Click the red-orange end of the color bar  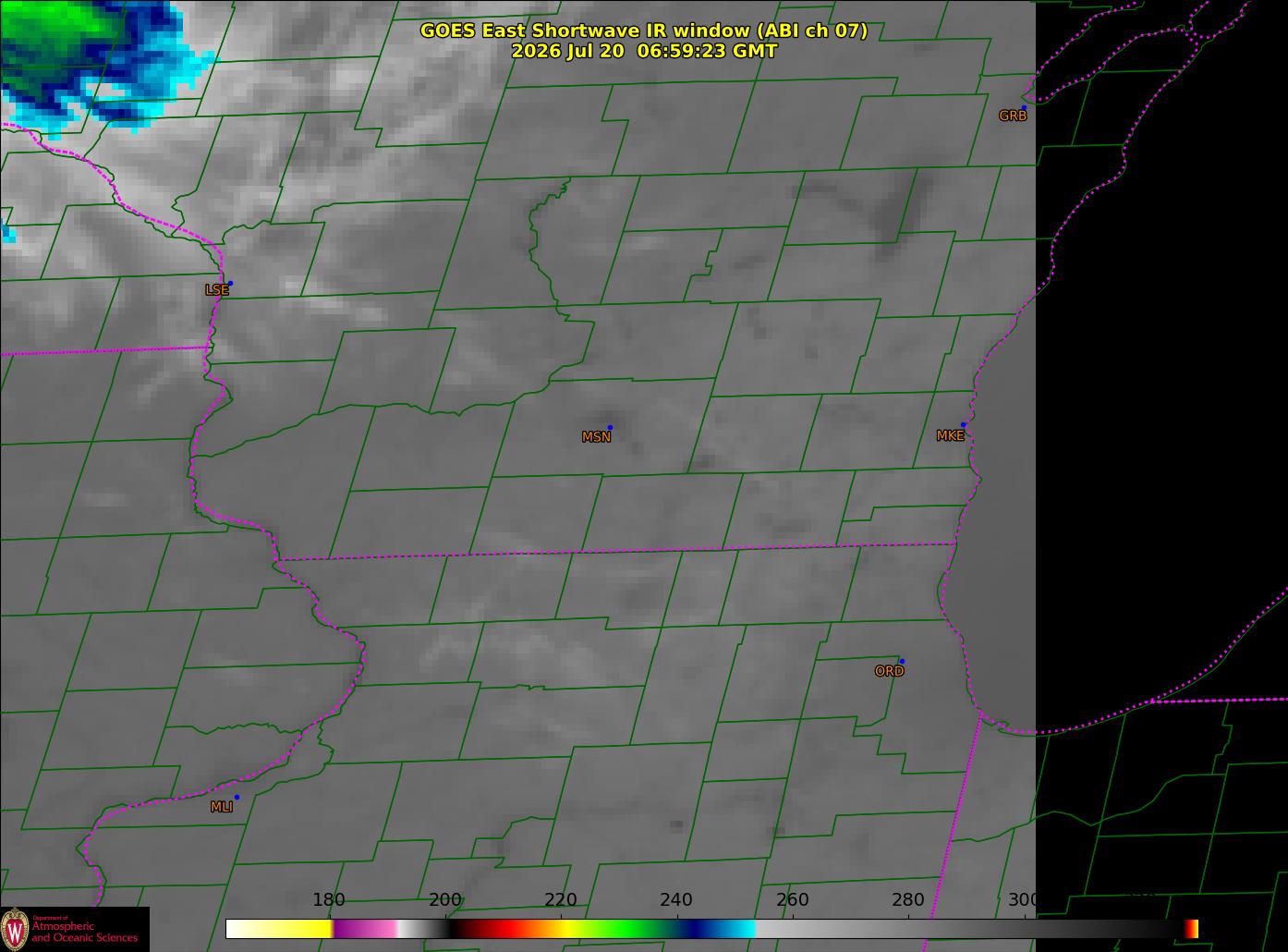click(1192, 929)
